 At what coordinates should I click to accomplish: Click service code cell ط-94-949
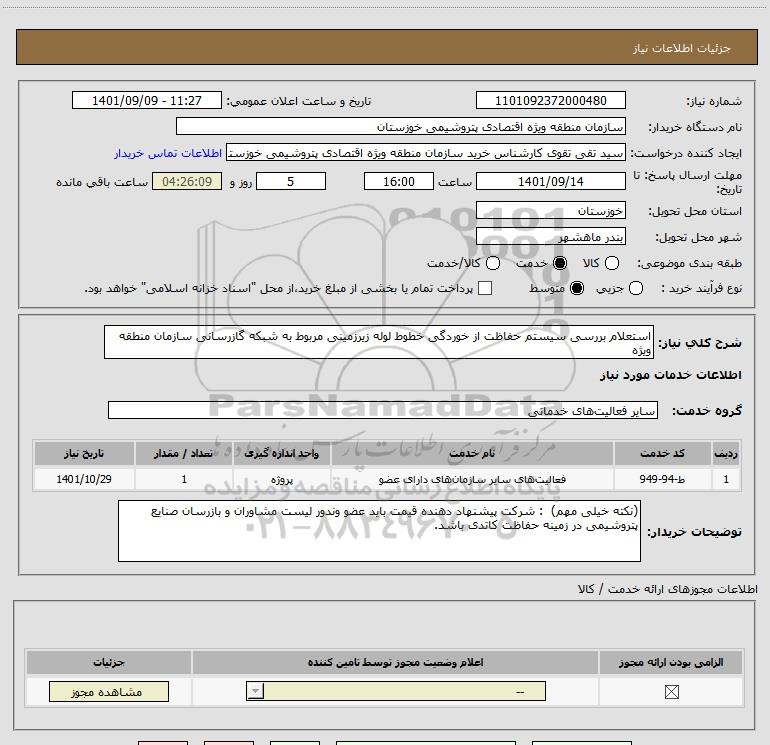pos(662,479)
